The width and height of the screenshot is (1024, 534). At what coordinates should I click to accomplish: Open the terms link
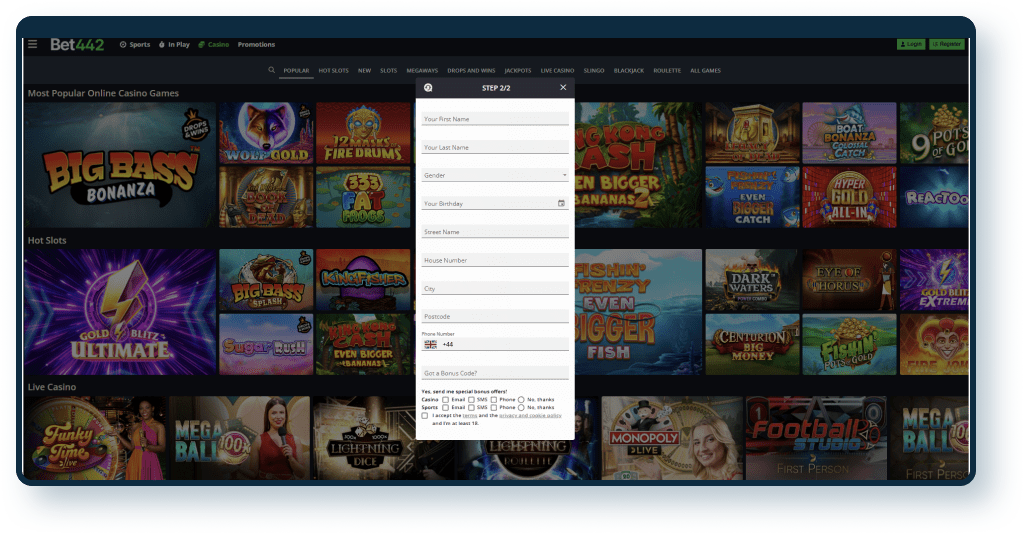[x=470, y=415]
